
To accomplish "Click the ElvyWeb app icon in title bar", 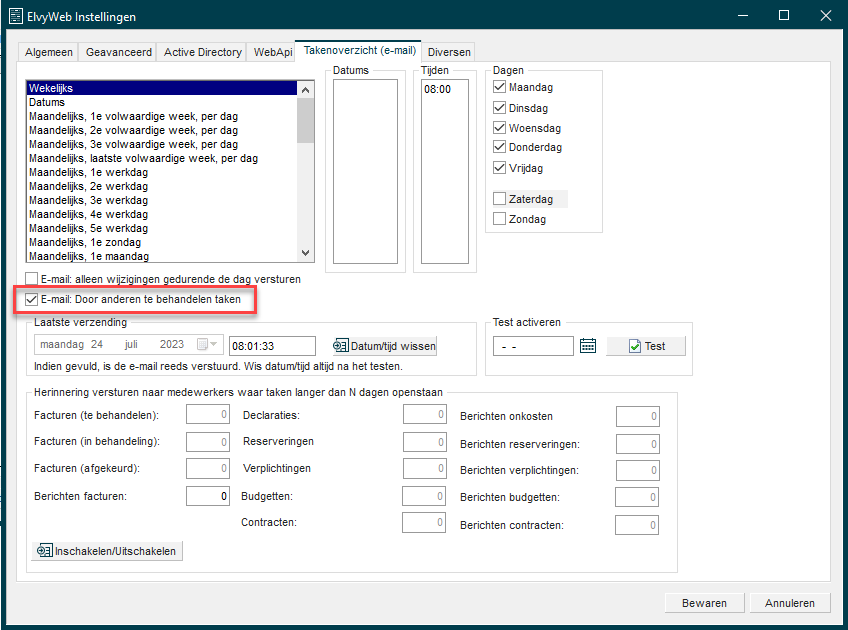I will click(x=15, y=16).
